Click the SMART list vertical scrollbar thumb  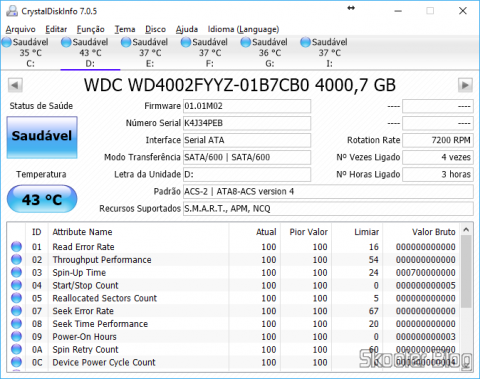pyautogui.click(x=466, y=271)
